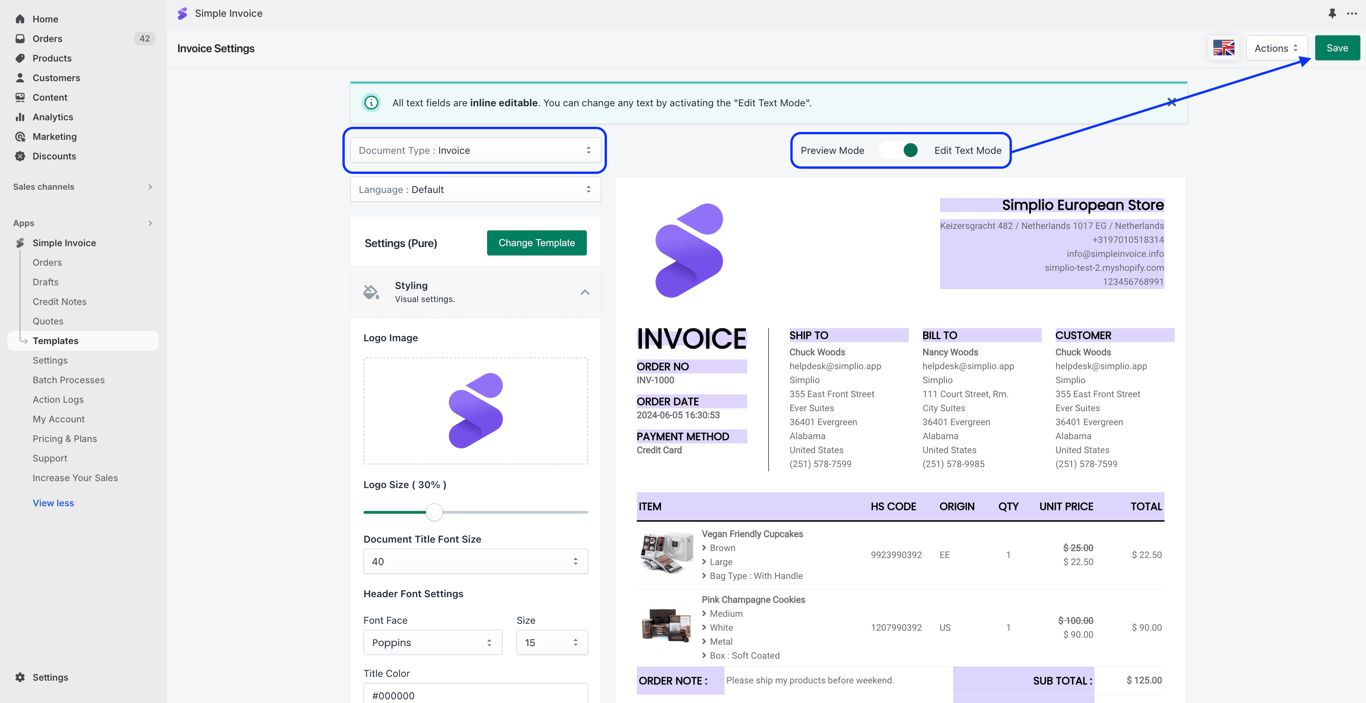This screenshot has height=703, width=1366.
Task: Click the Home icon in sidebar
Action: (x=20, y=19)
